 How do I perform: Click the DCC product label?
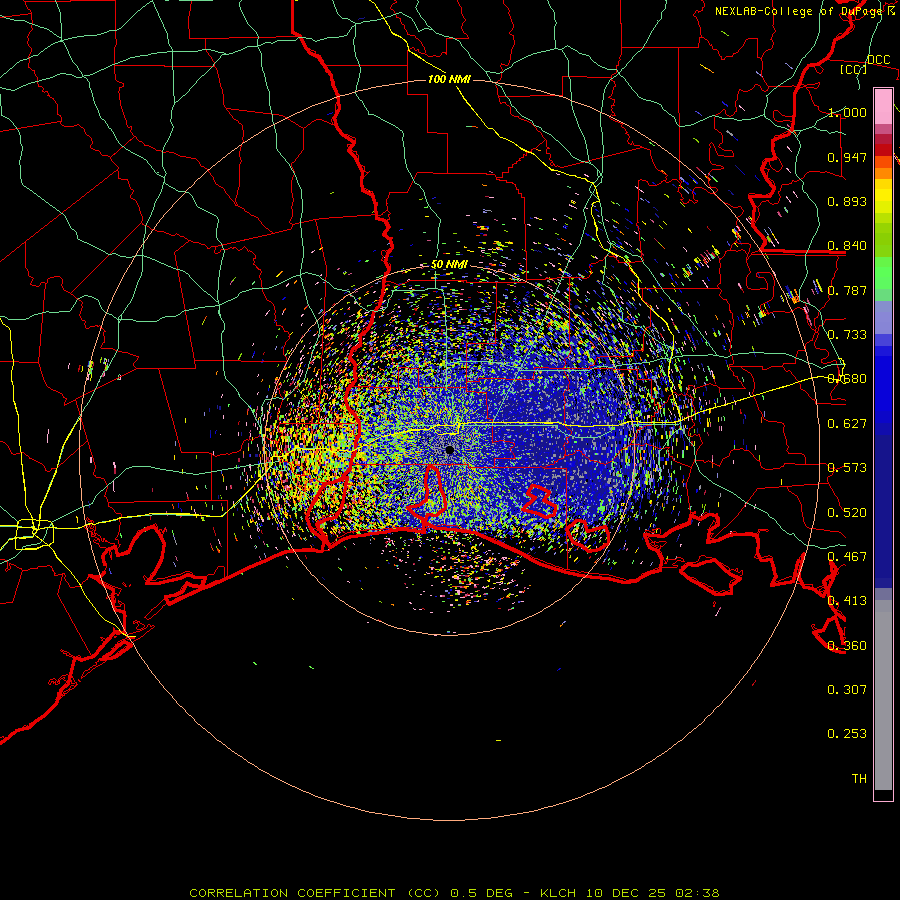[878, 60]
